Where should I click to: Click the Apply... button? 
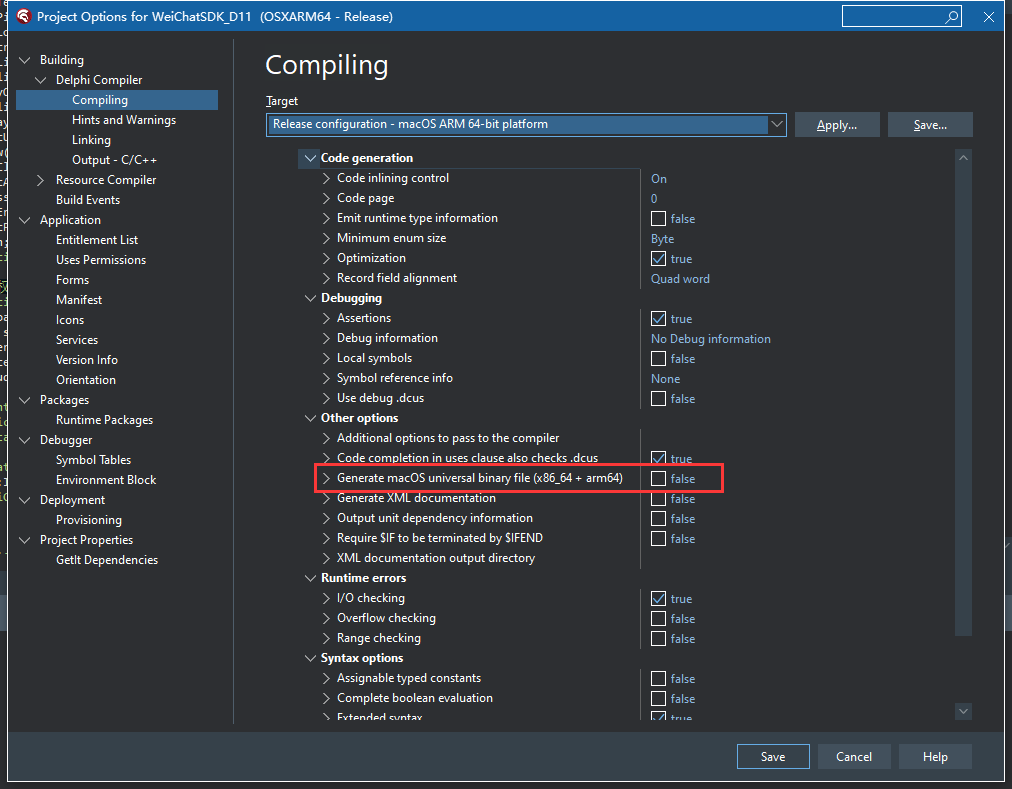pos(837,125)
